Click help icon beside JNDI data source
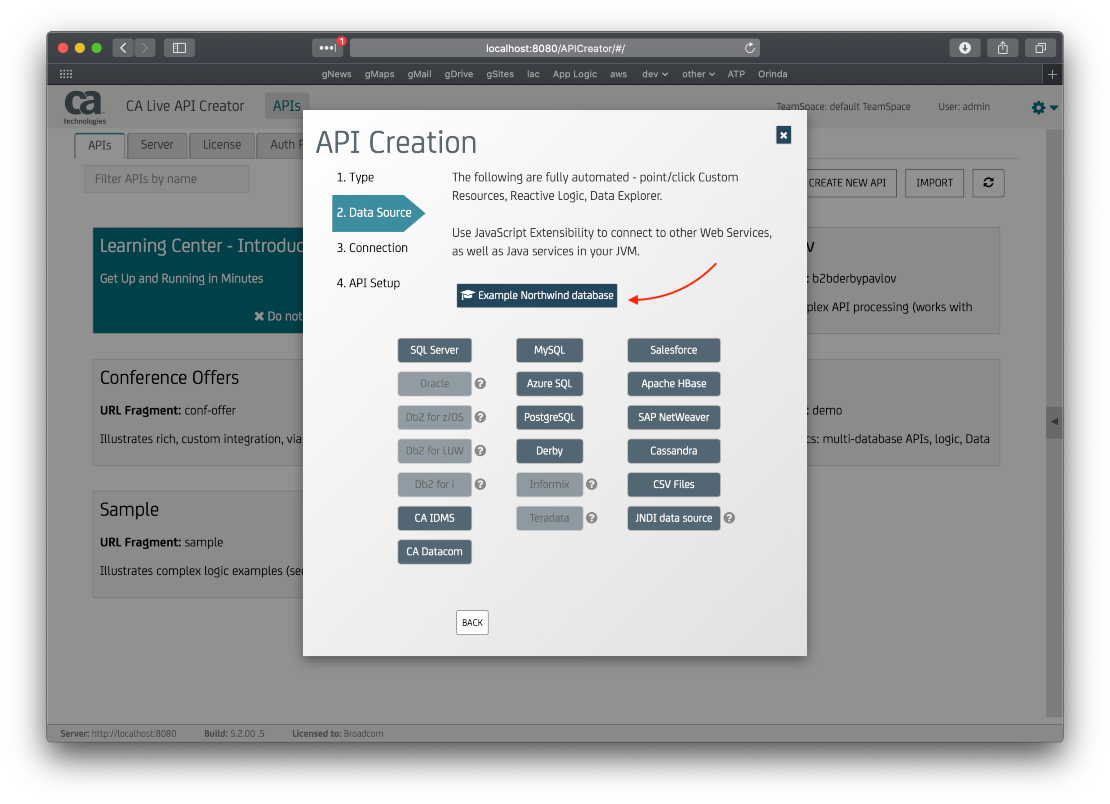 tap(729, 518)
